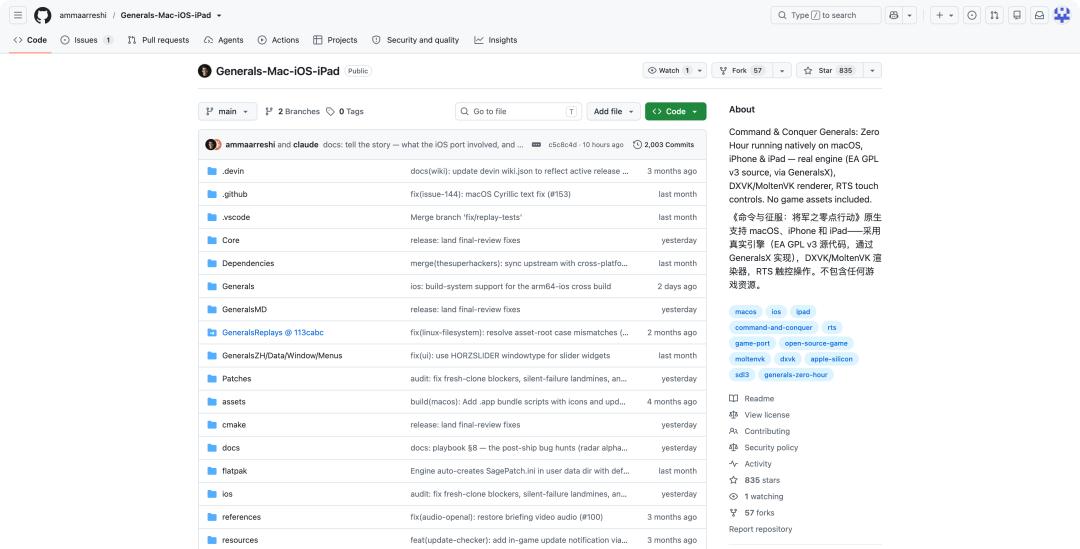The height and width of the screenshot is (549, 1080).
Task: Open repository switcher caret in breadcrumb
Action: [219, 15]
